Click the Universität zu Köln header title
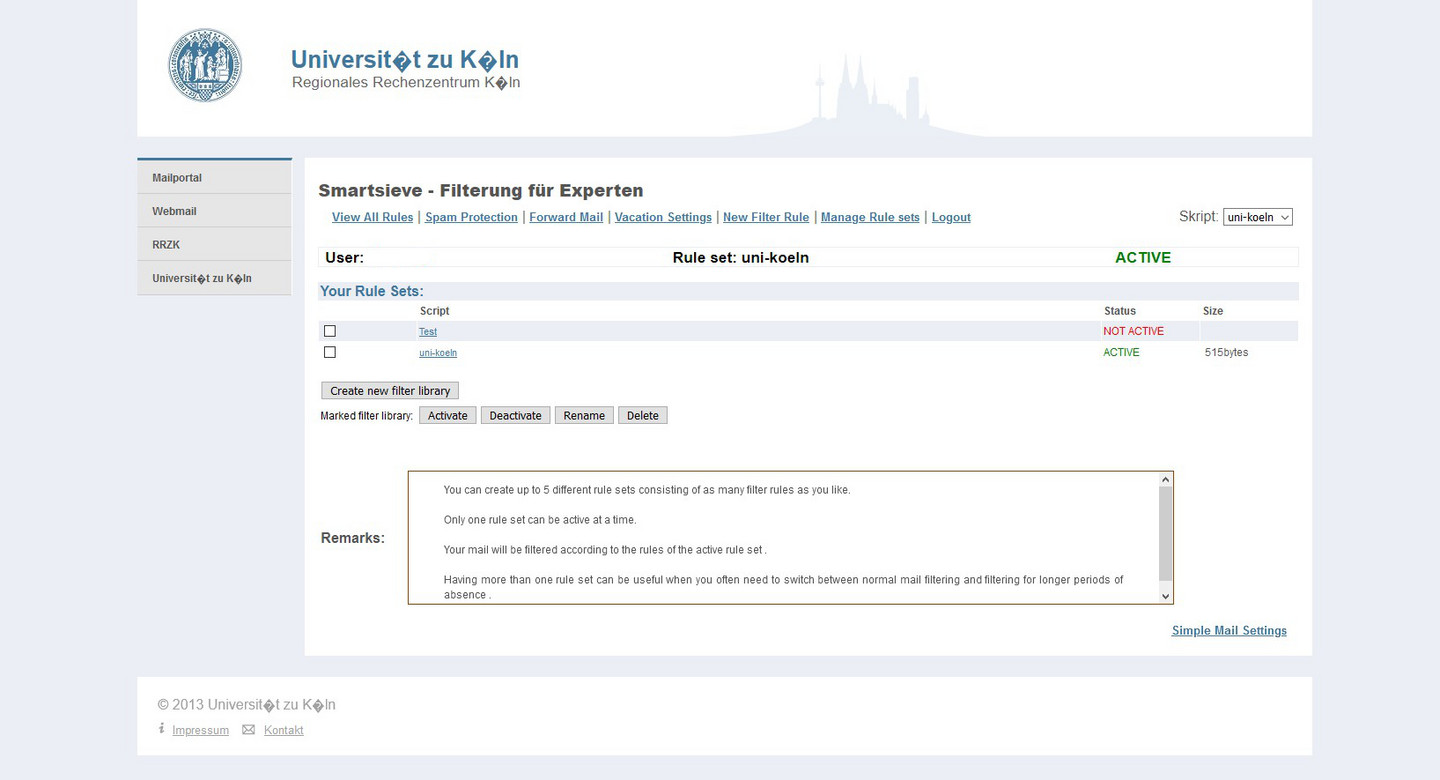Image resolution: width=1440 pixels, height=780 pixels. pyautogui.click(x=405, y=59)
